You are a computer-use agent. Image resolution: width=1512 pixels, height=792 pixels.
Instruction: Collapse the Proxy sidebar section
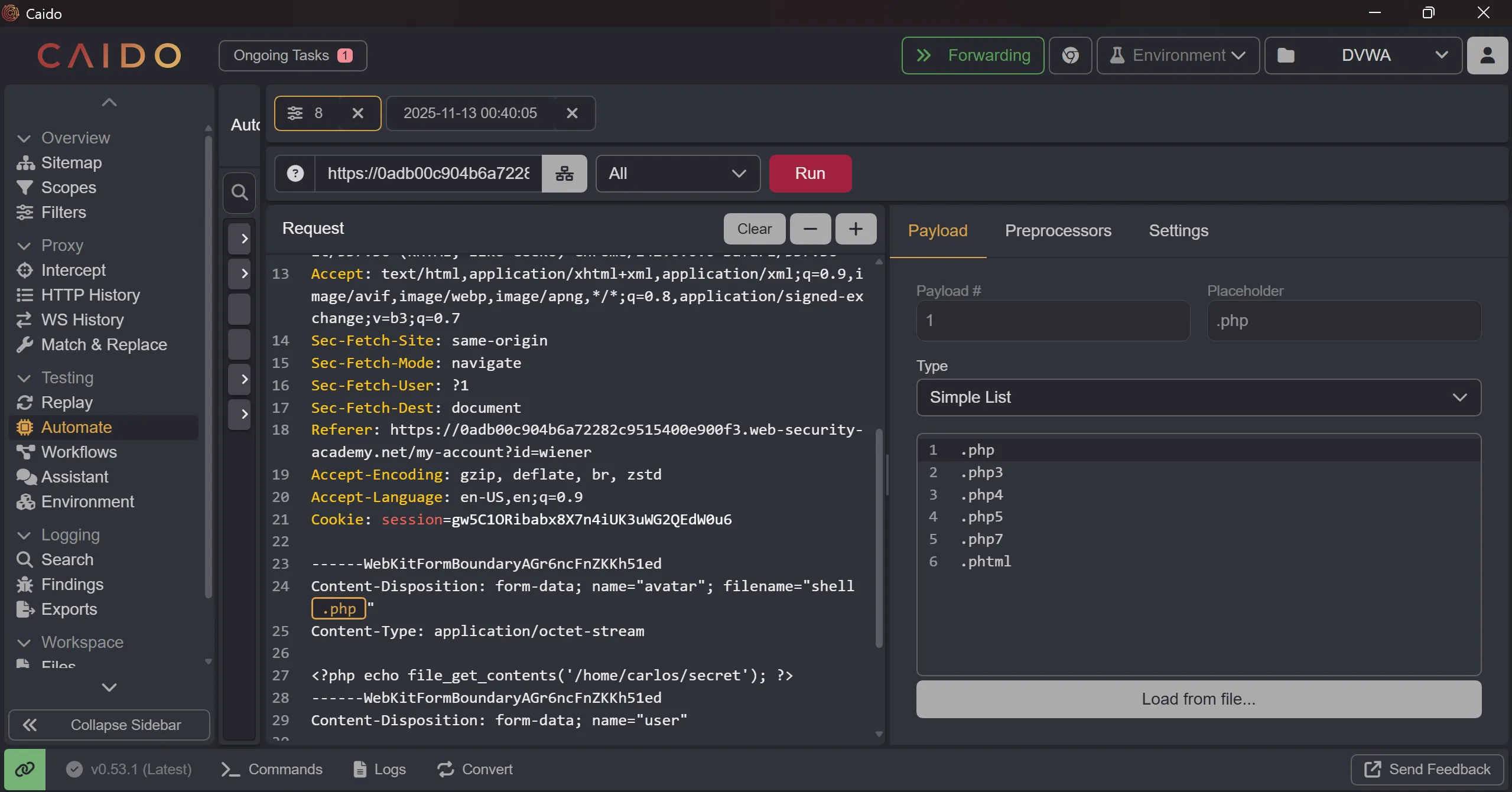[24, 245]
